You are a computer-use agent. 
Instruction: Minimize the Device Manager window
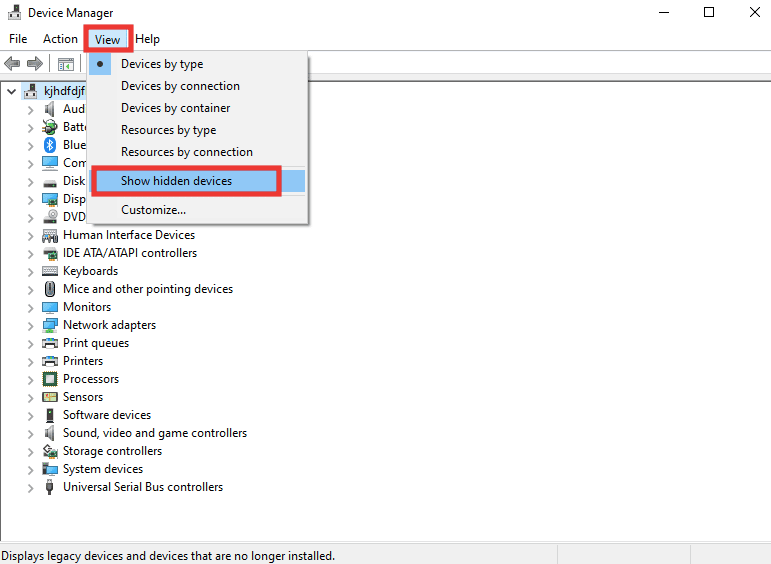664,12
